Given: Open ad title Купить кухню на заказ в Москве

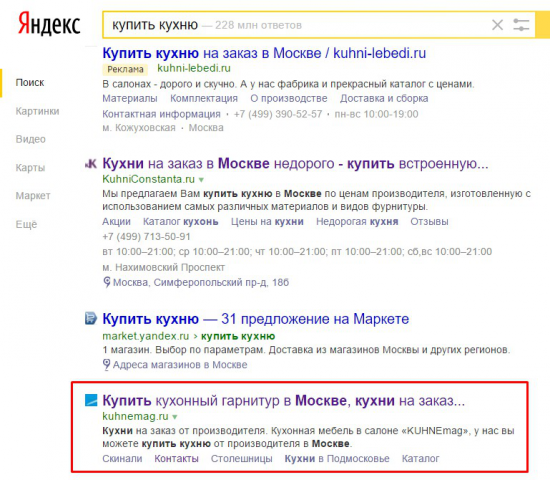Looking at the screenshot, I should pyautogui.click(x=264, y=53).
